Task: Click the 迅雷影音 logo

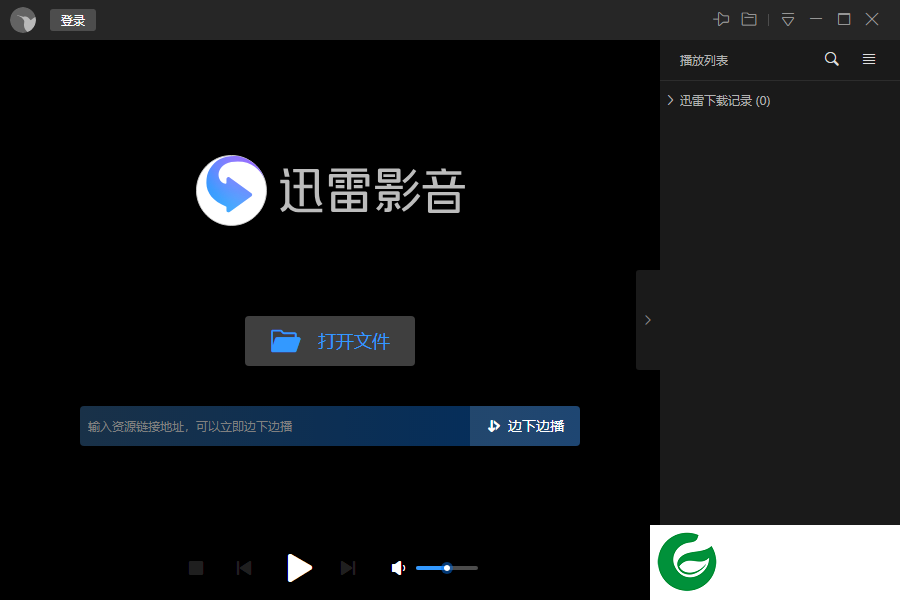Action: tap(330, 191)
